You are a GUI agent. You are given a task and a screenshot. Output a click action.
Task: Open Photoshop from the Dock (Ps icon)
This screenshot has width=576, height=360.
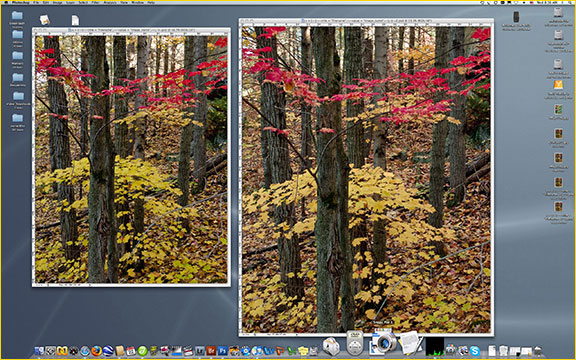[x=223, y=350]
